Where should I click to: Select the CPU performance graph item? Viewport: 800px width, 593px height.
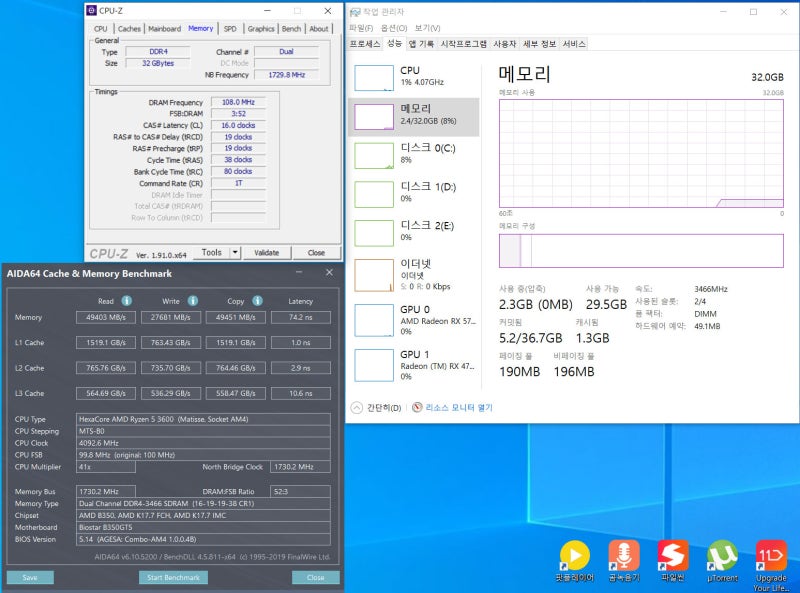413,78
